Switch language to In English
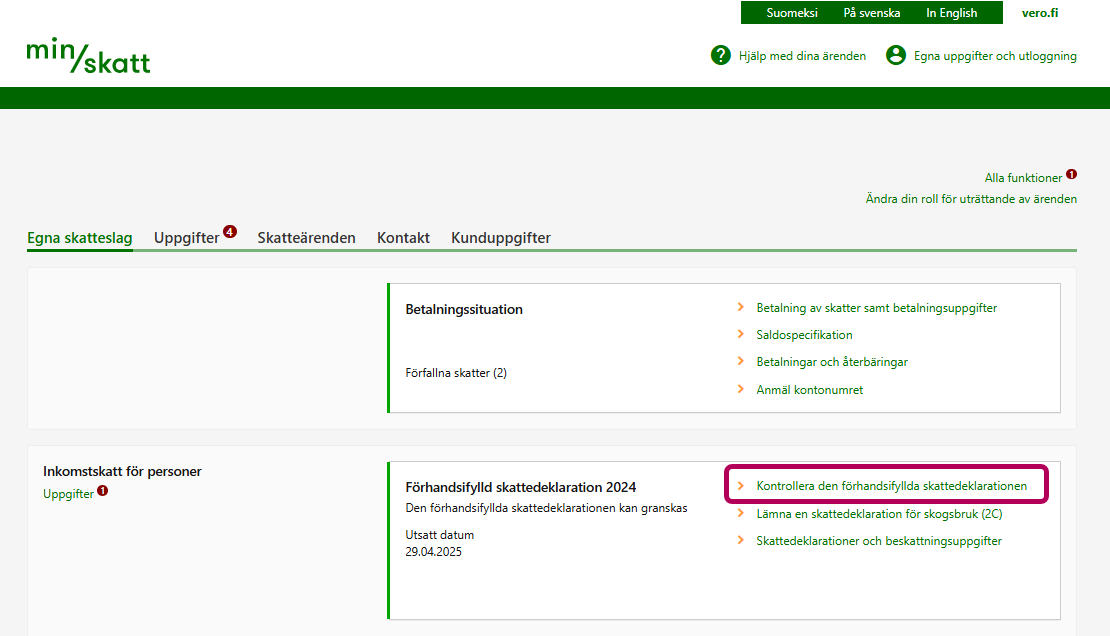The width and height of the screenshot is (1110, 636). tap(951, 13)
